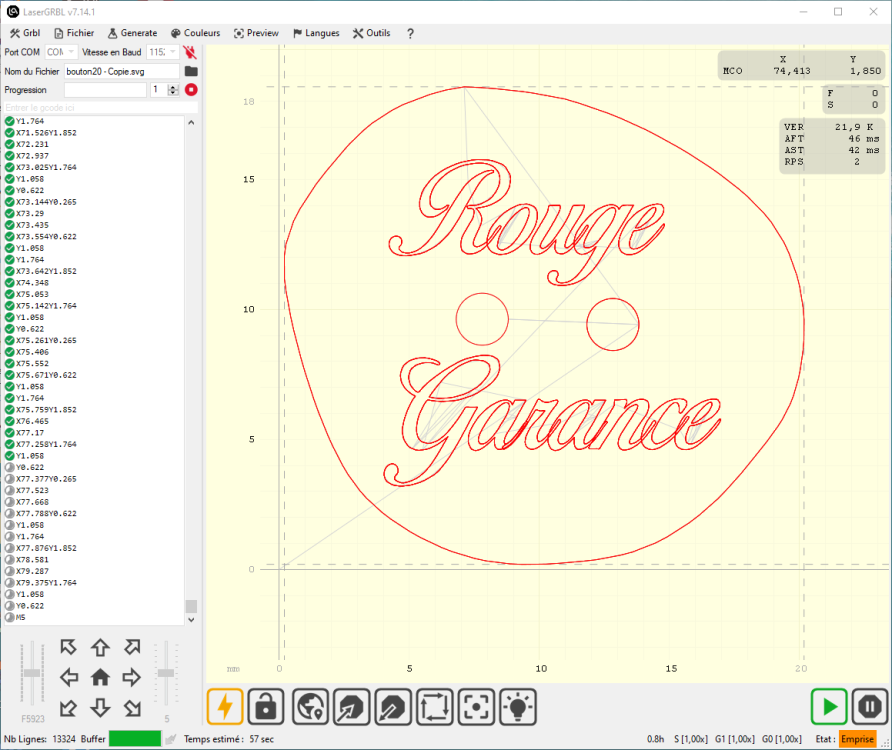Unlock the Grbl alarm with padlock icon
892x750 pixels.
point(265,707)
